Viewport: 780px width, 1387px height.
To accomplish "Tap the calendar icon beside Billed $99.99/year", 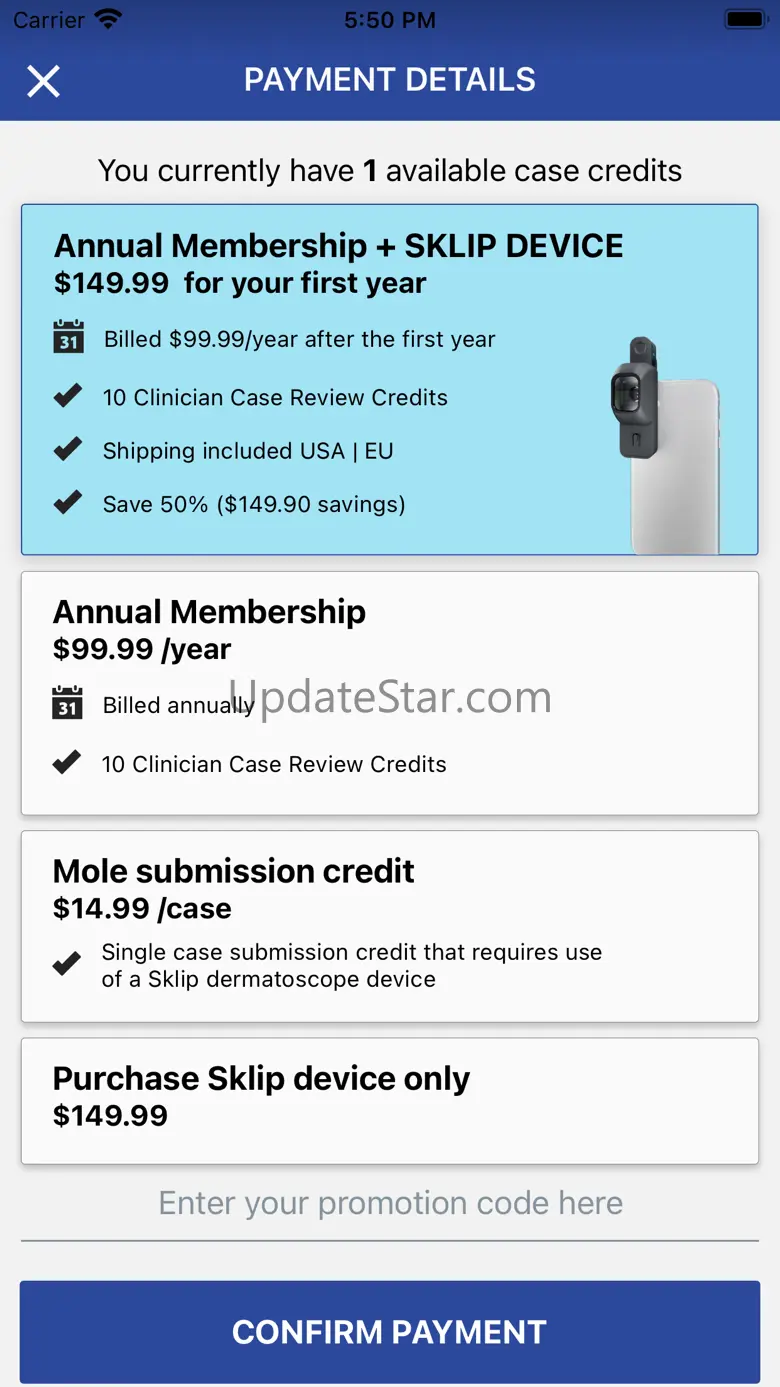I will point(68,337).
